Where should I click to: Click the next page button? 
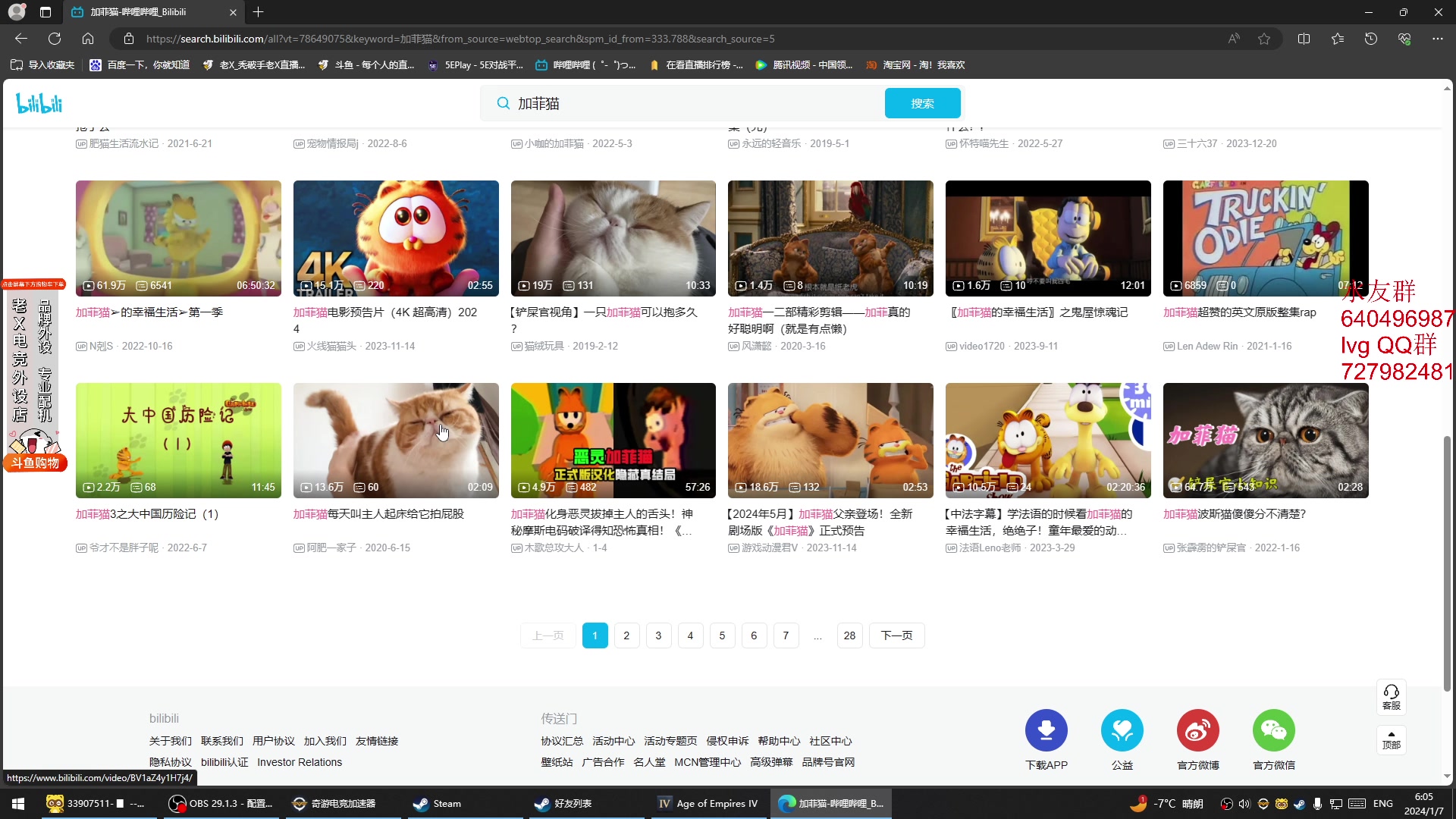896,635
